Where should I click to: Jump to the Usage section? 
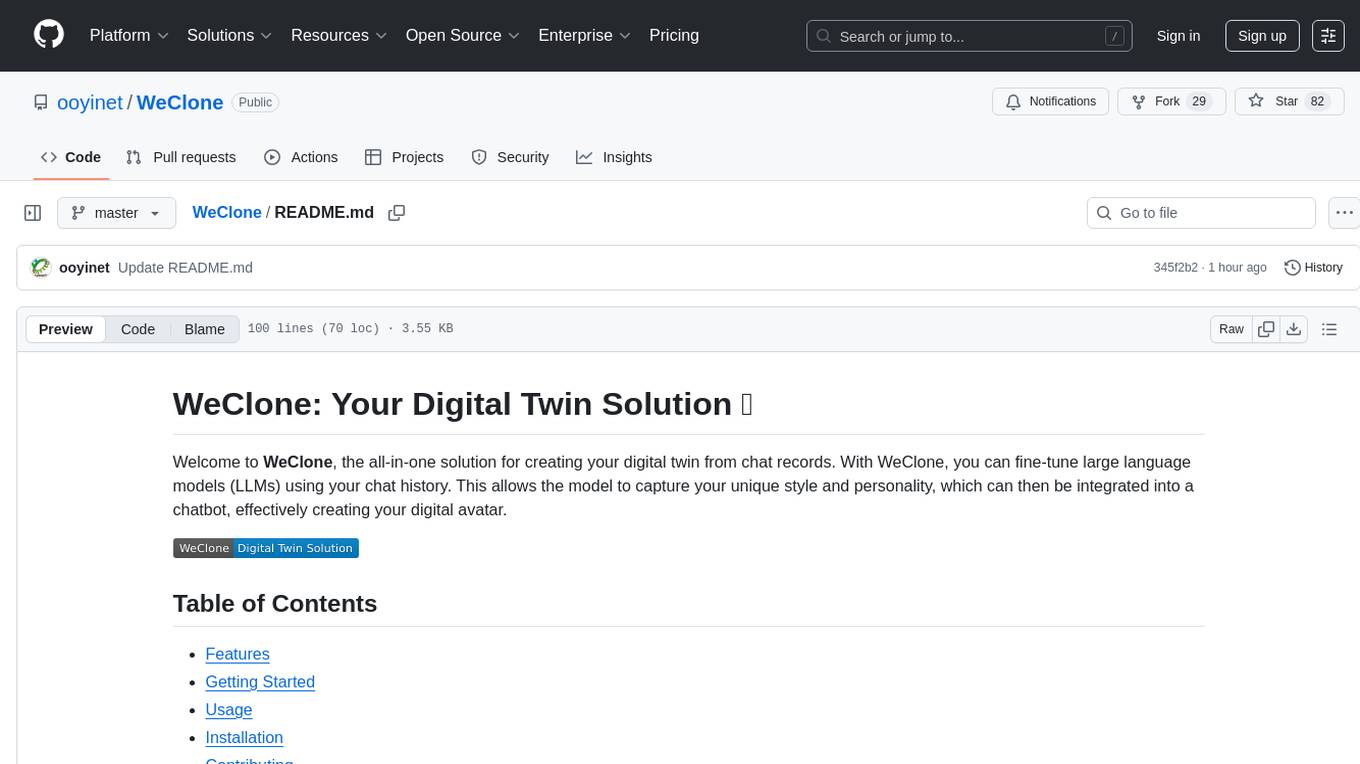click(229, 710)
